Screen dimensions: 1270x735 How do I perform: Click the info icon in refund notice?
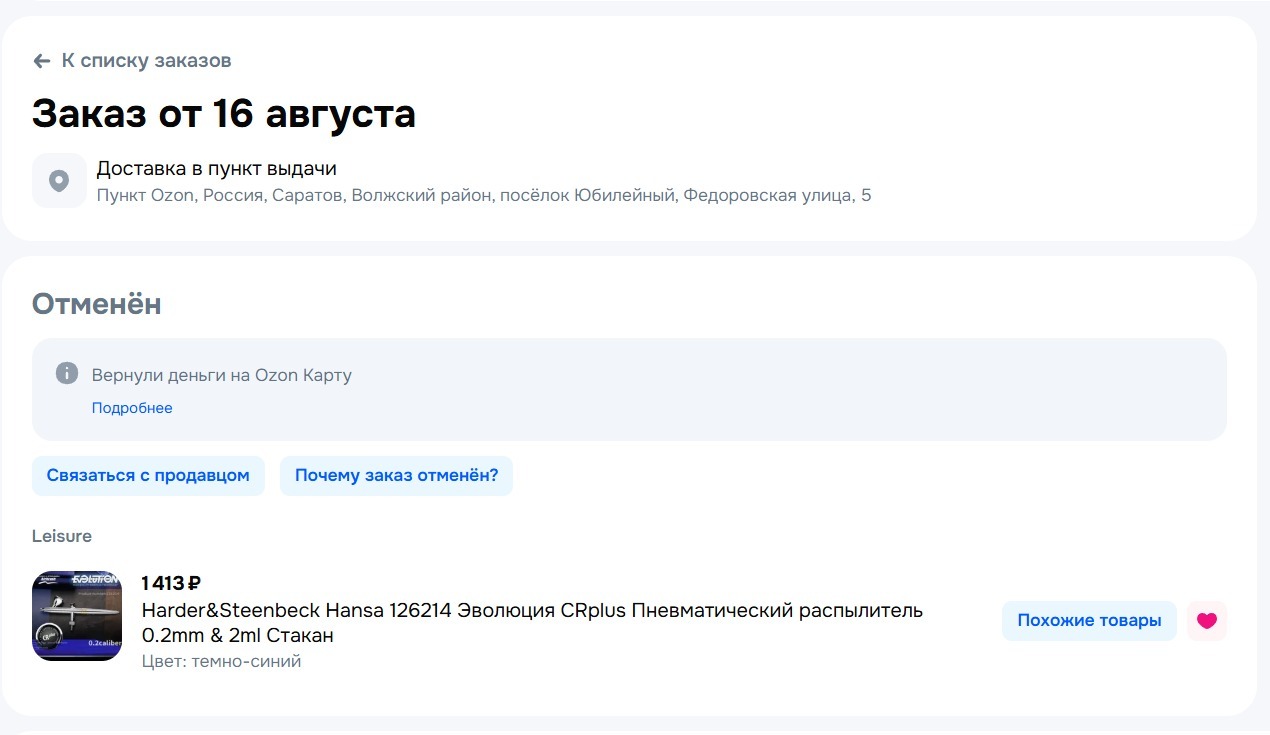(x=67, y=374)
